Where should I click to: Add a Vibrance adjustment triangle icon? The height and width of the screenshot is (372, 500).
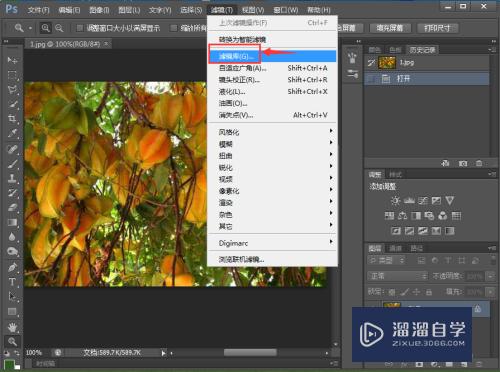(450, 201)
